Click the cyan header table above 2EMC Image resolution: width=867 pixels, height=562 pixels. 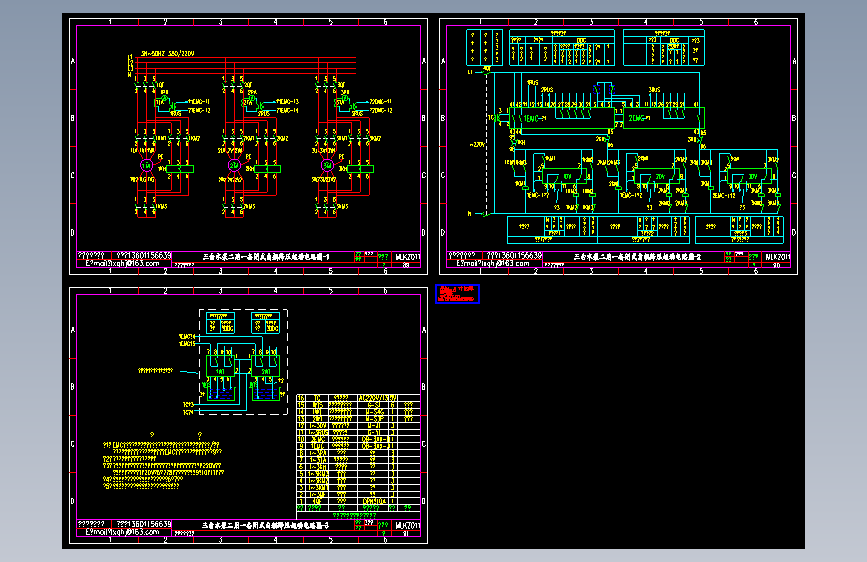tap(664, 48)
